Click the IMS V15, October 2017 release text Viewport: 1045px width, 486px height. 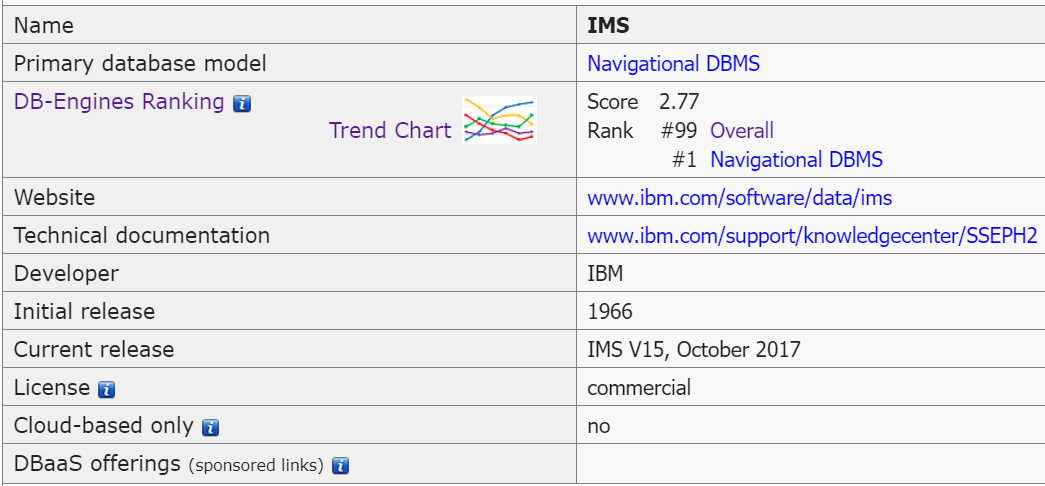(x=694, y=350)
